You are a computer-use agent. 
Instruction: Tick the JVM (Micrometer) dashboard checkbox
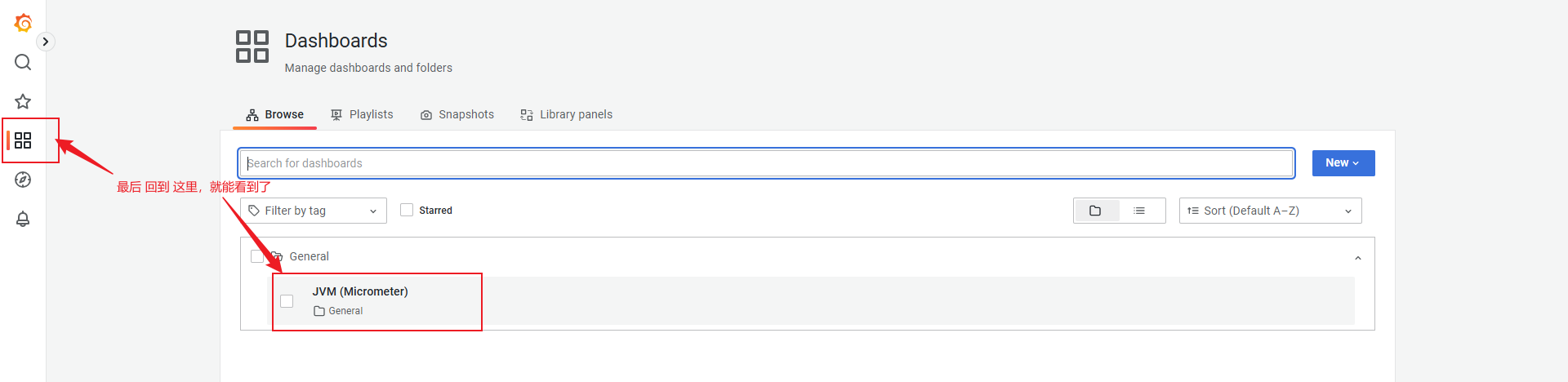[287, 301]
